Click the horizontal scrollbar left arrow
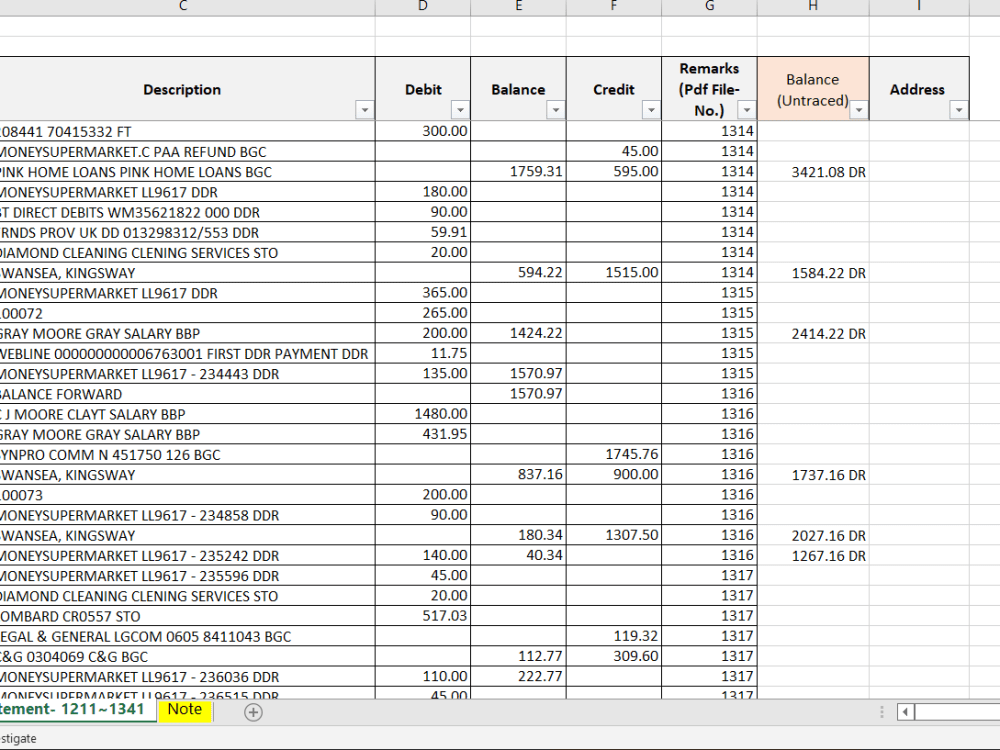This screenshot has height=750, width=1000. [905, 712]
